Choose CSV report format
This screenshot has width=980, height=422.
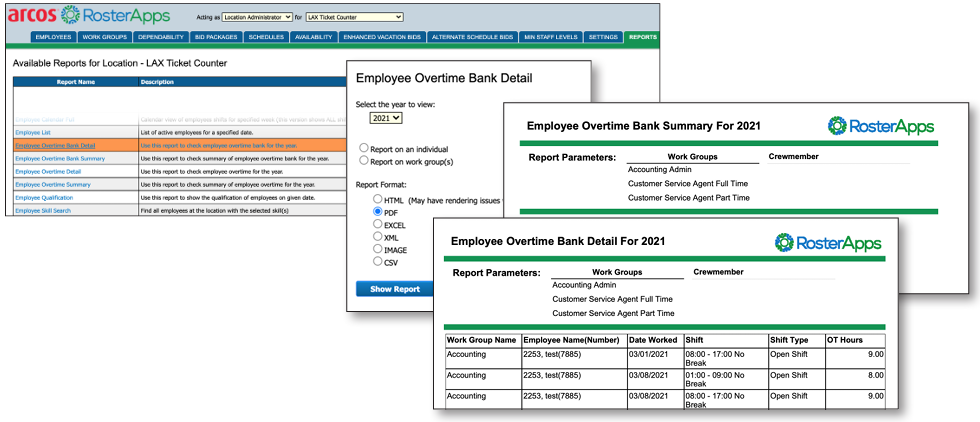point(378,261)
